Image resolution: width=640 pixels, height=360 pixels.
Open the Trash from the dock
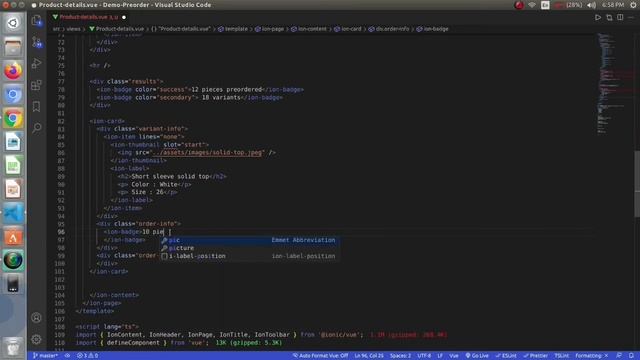(13, 348)
